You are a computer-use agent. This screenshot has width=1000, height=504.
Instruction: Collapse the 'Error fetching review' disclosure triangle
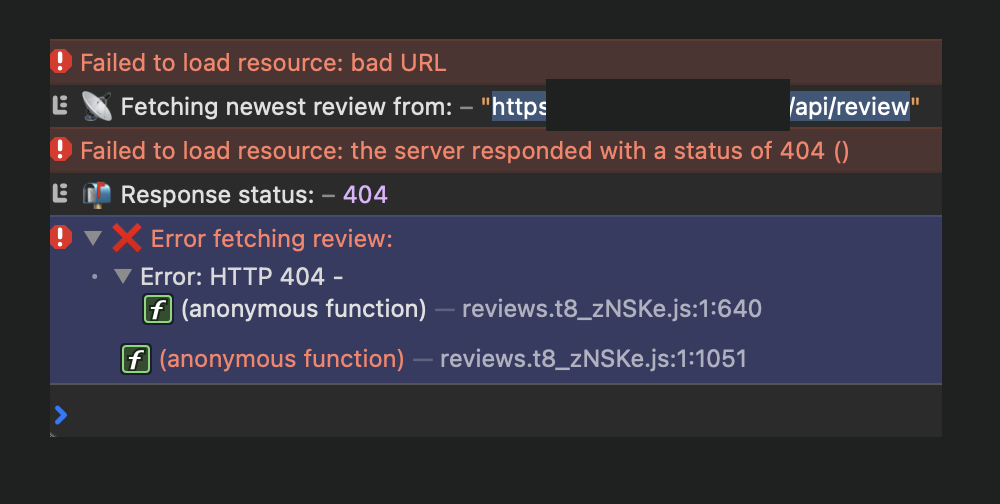point(93,239)
